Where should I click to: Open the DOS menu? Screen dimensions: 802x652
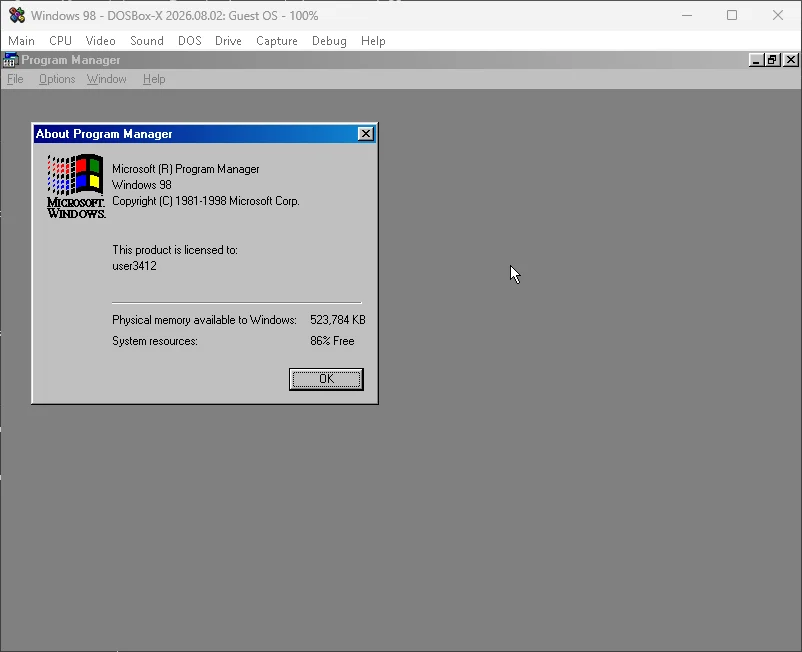(x=190, y=41)
